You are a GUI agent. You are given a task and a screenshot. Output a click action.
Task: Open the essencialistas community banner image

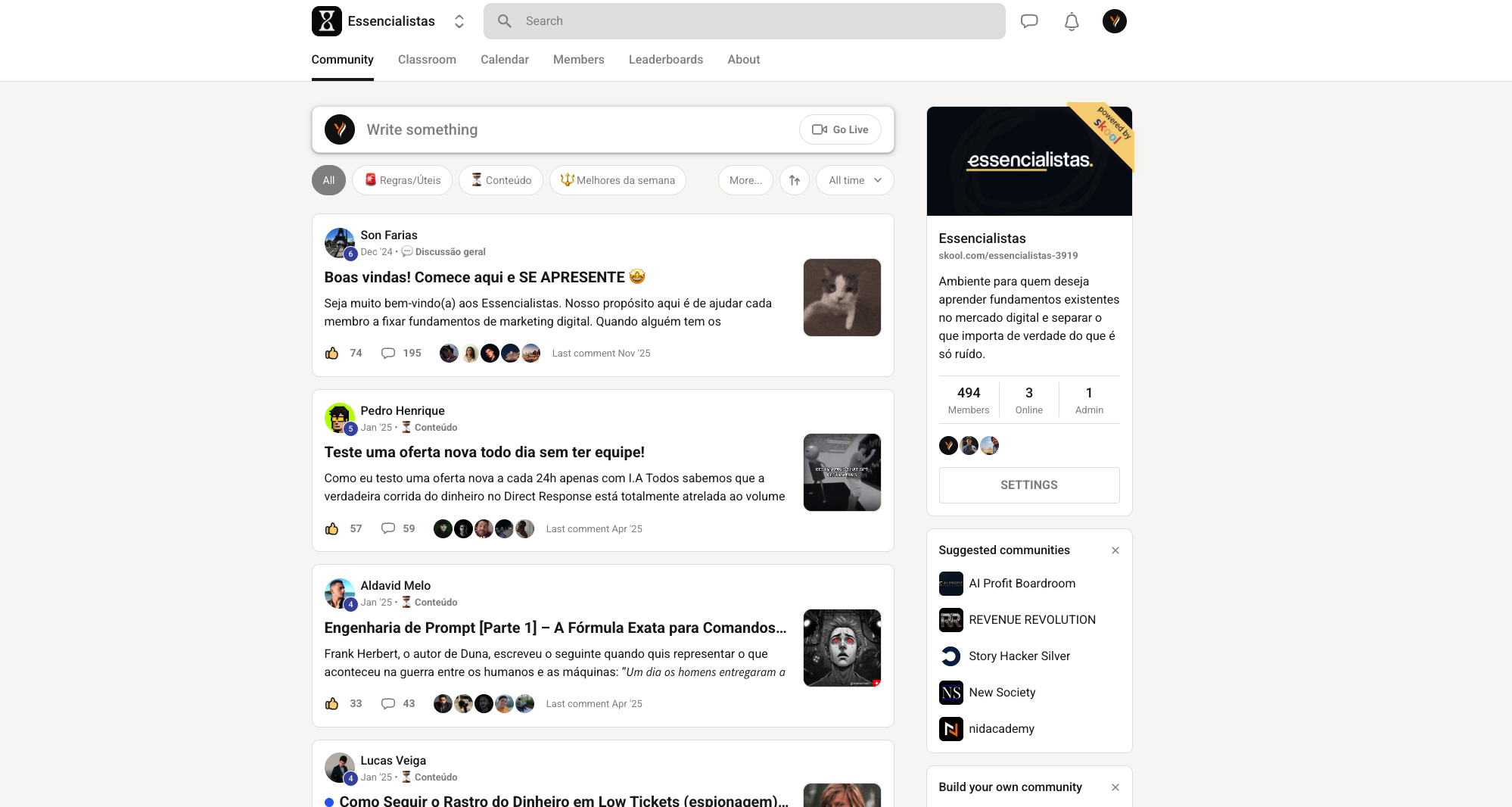point(1029,161)
